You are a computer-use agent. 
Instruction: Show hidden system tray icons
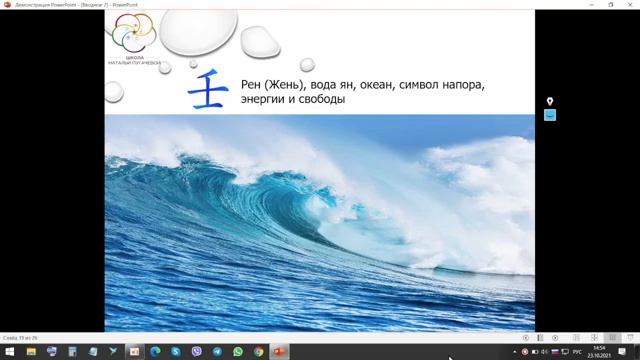(515, 351)
